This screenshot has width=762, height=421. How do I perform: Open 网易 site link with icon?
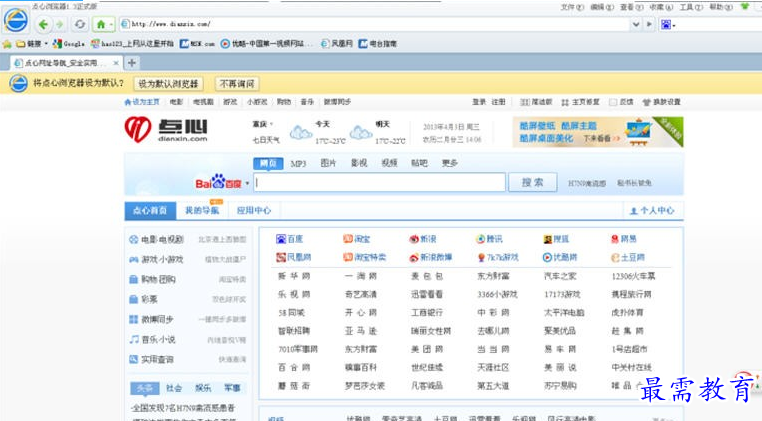623,239
